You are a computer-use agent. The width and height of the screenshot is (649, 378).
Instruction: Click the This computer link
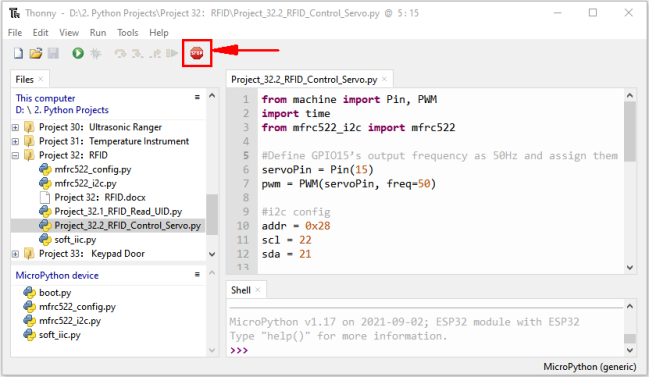(x=46, y=99)
